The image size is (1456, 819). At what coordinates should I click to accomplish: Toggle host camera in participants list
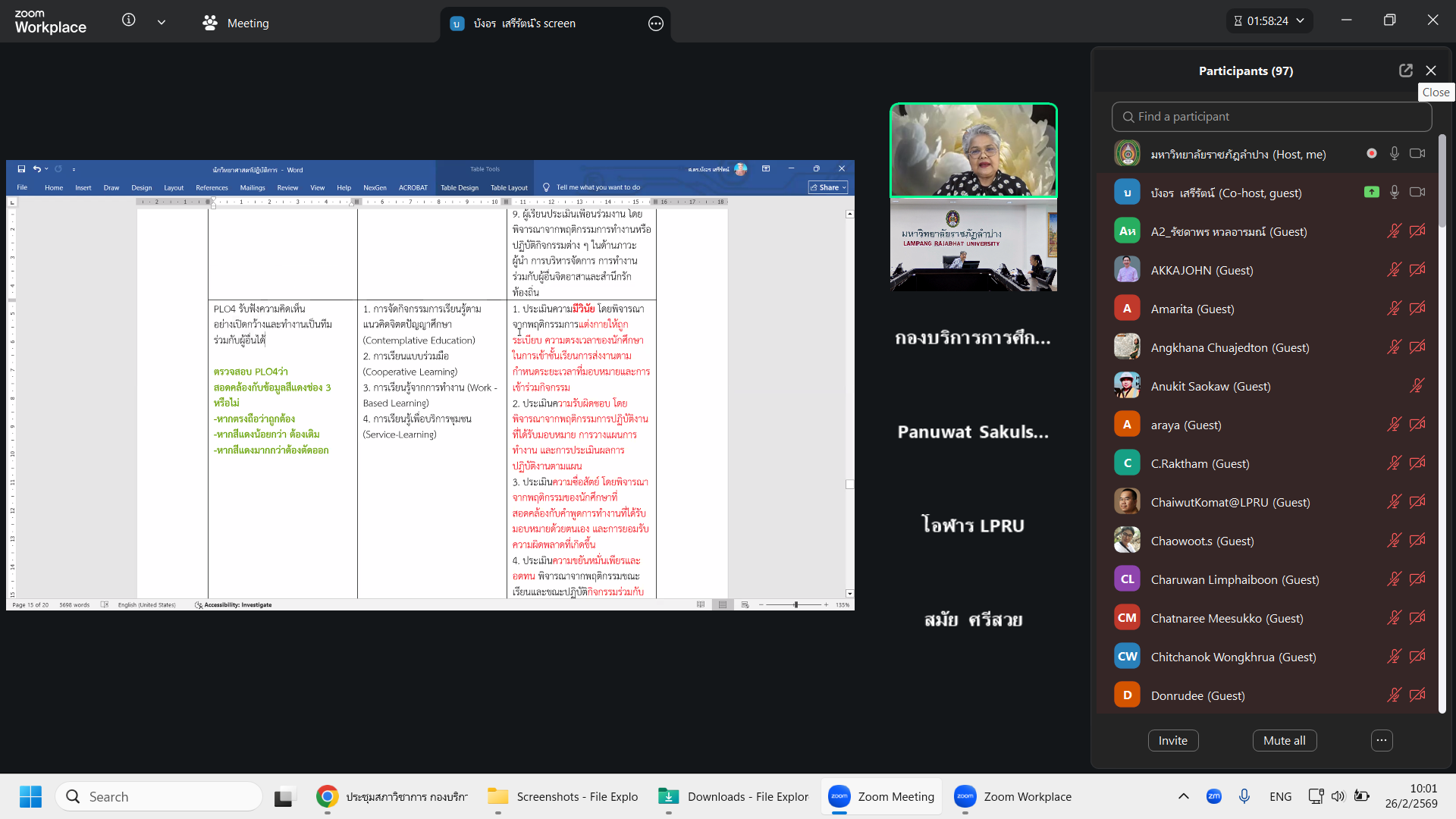click(x=1417, y=154)
